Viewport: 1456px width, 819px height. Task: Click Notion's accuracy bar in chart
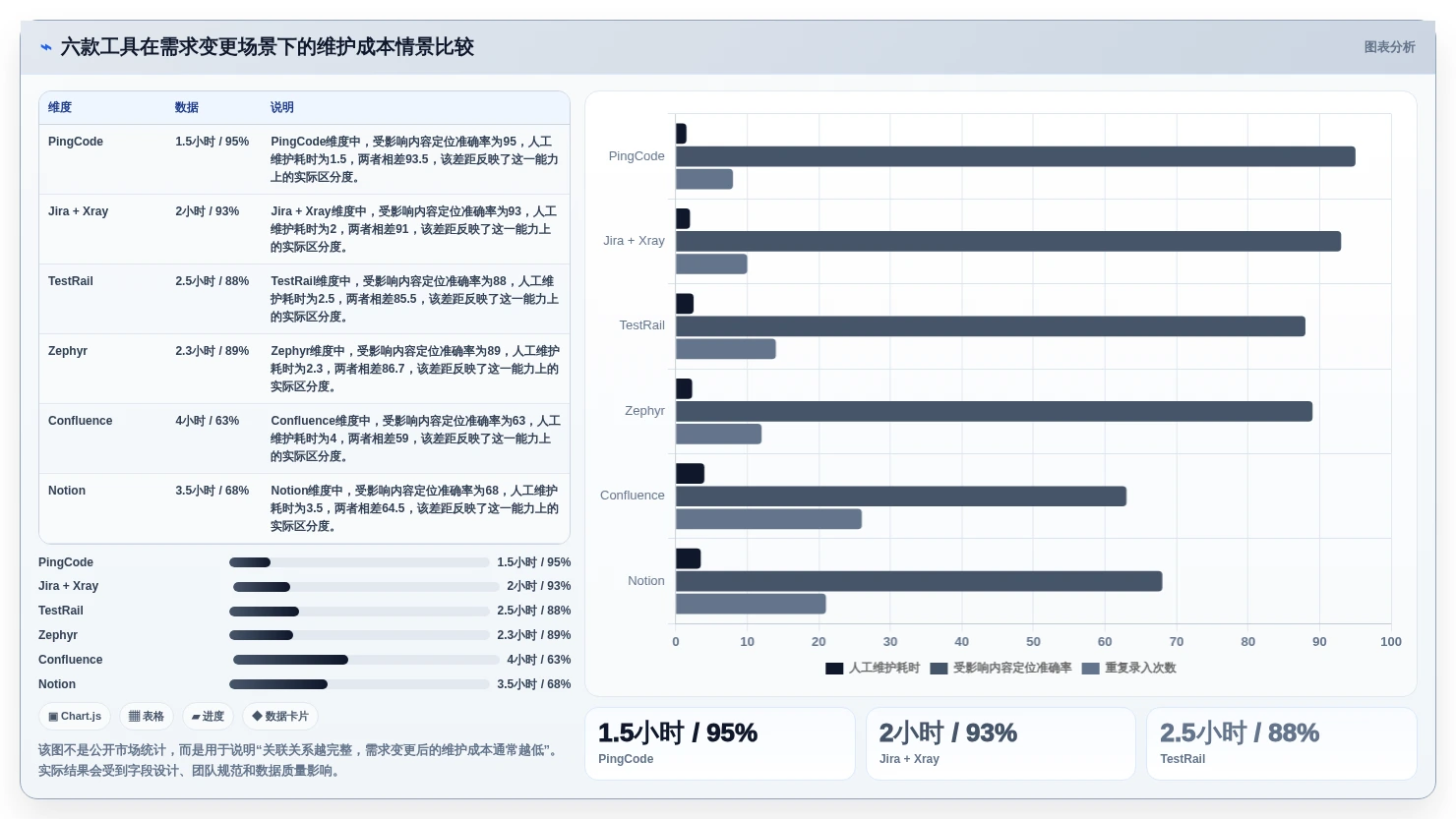[919, 581]
